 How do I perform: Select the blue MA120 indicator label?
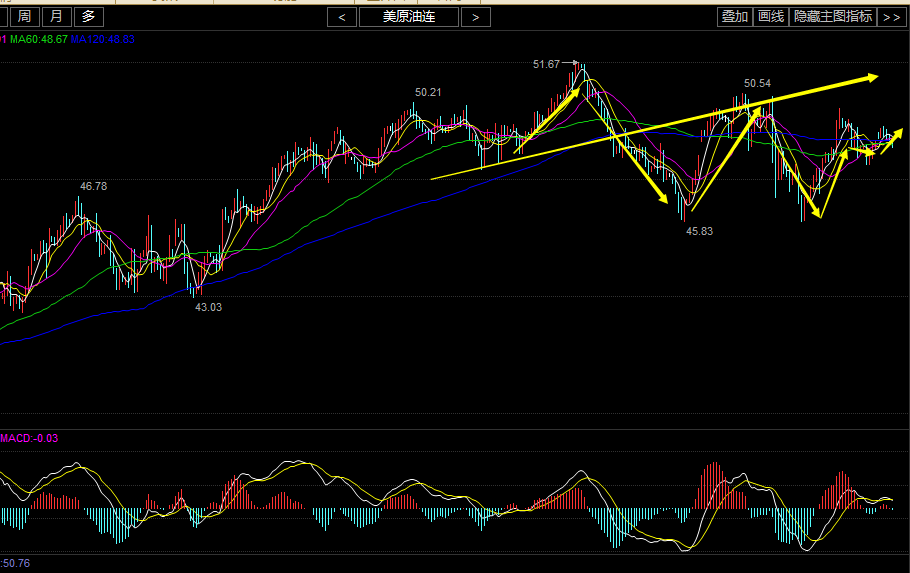pos(103,39)
